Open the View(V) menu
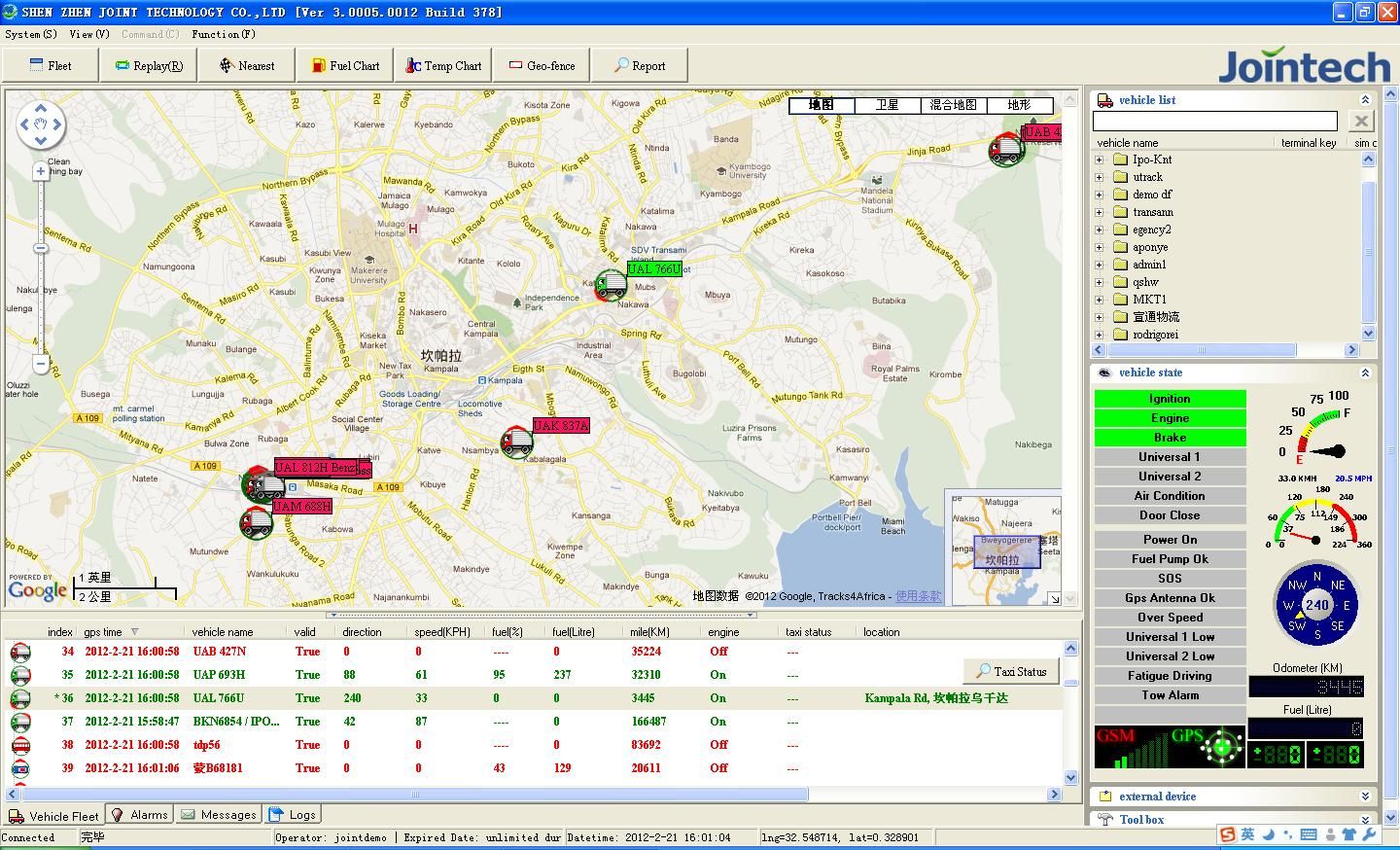 (x=89, y=34)
